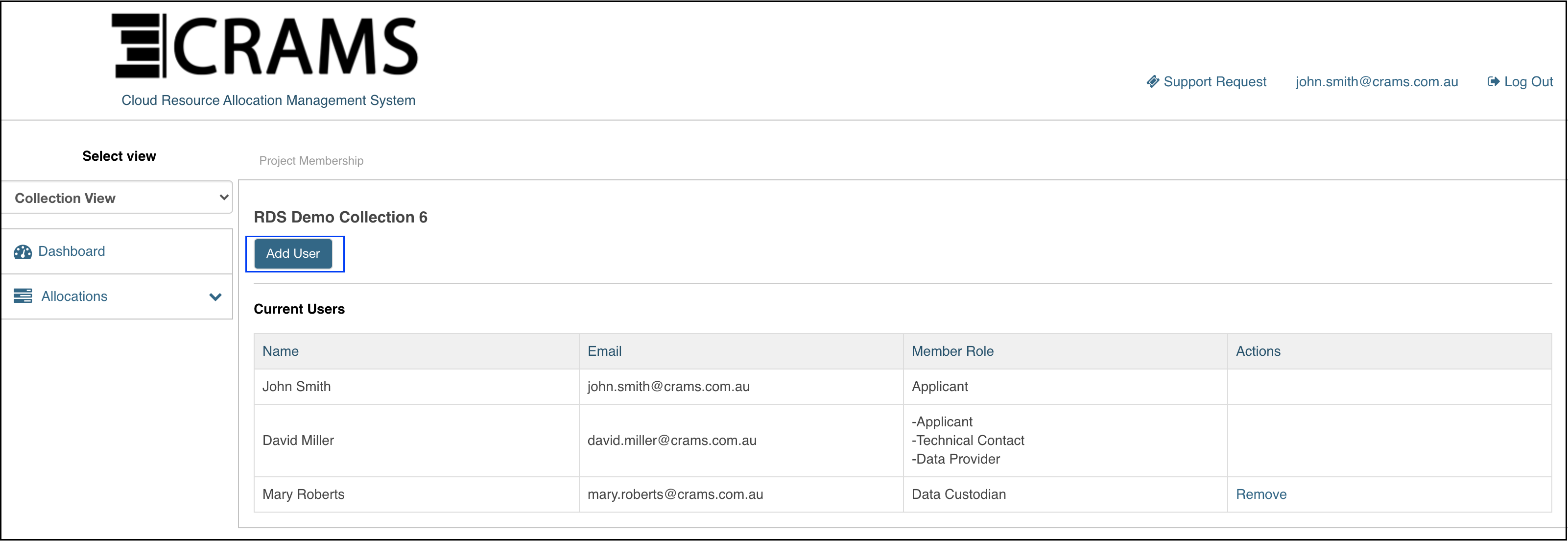Select the David Miller name cell

[x=416, y=440]
